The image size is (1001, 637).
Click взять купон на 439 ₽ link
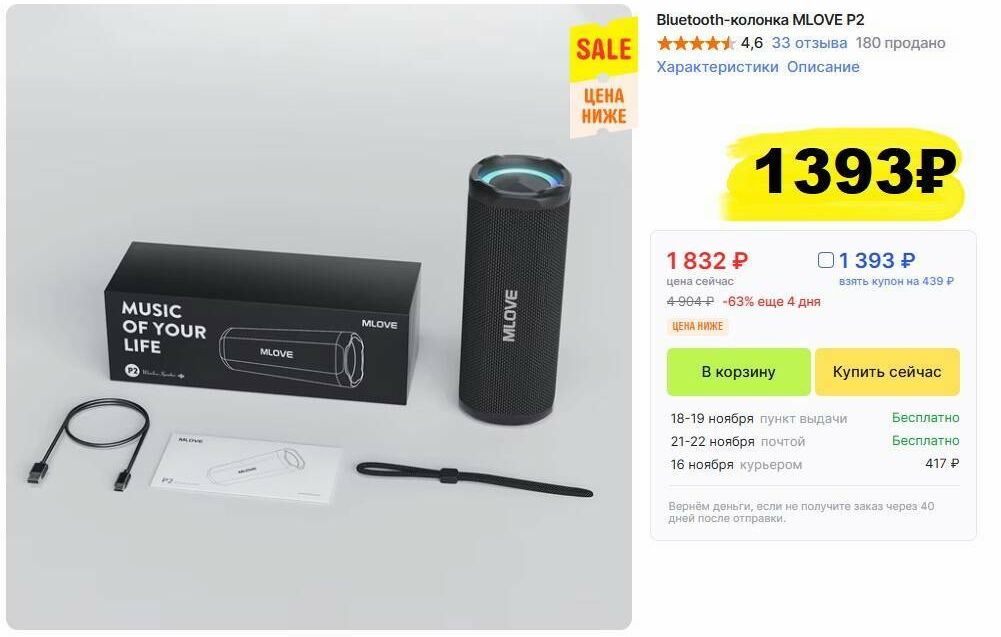pos(896,281)
